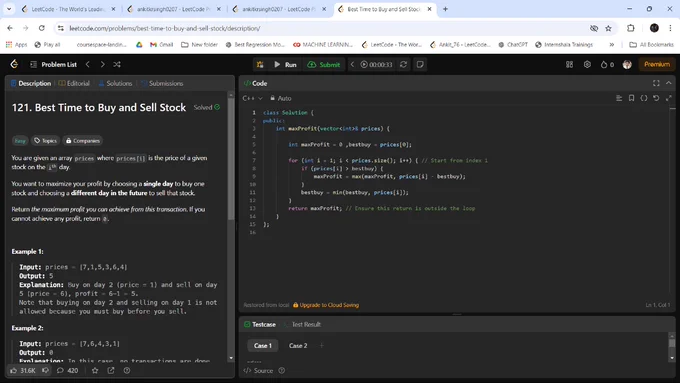Open the user profile avatar
Image resolution: width=680 pixels, height=383 pixels.
tap(627, 64)
